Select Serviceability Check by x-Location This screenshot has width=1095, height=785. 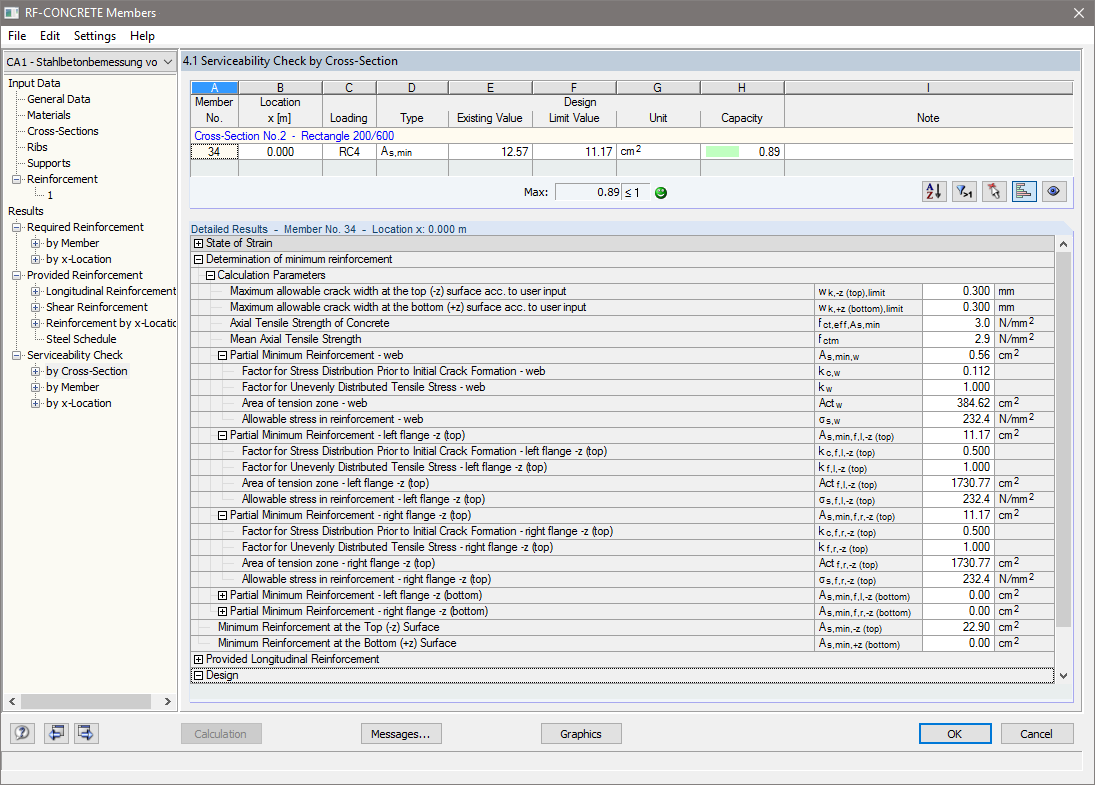tap(78, 404)
